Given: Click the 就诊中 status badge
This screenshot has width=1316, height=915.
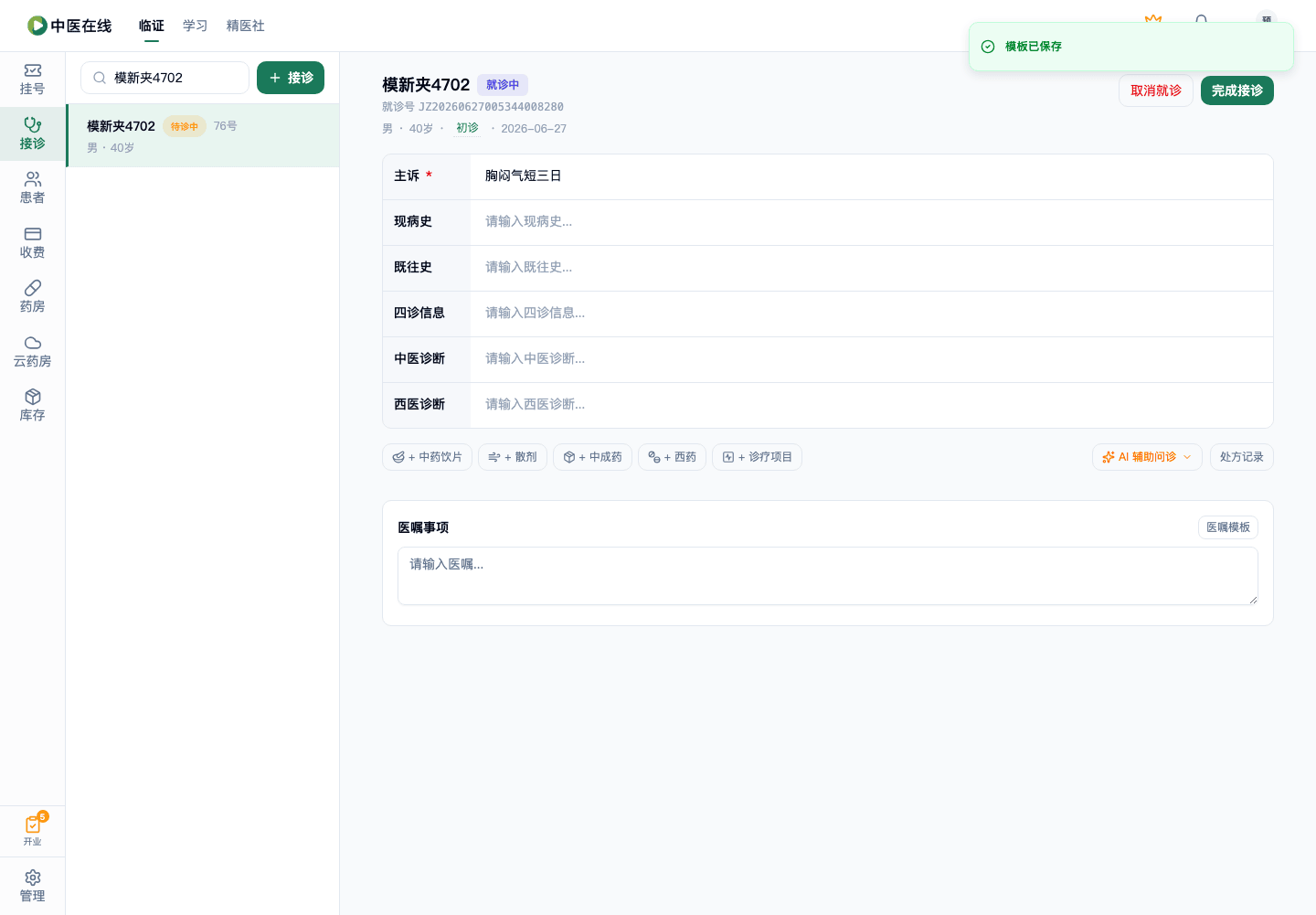Looking at the screenshot, I should pos(503,85).
